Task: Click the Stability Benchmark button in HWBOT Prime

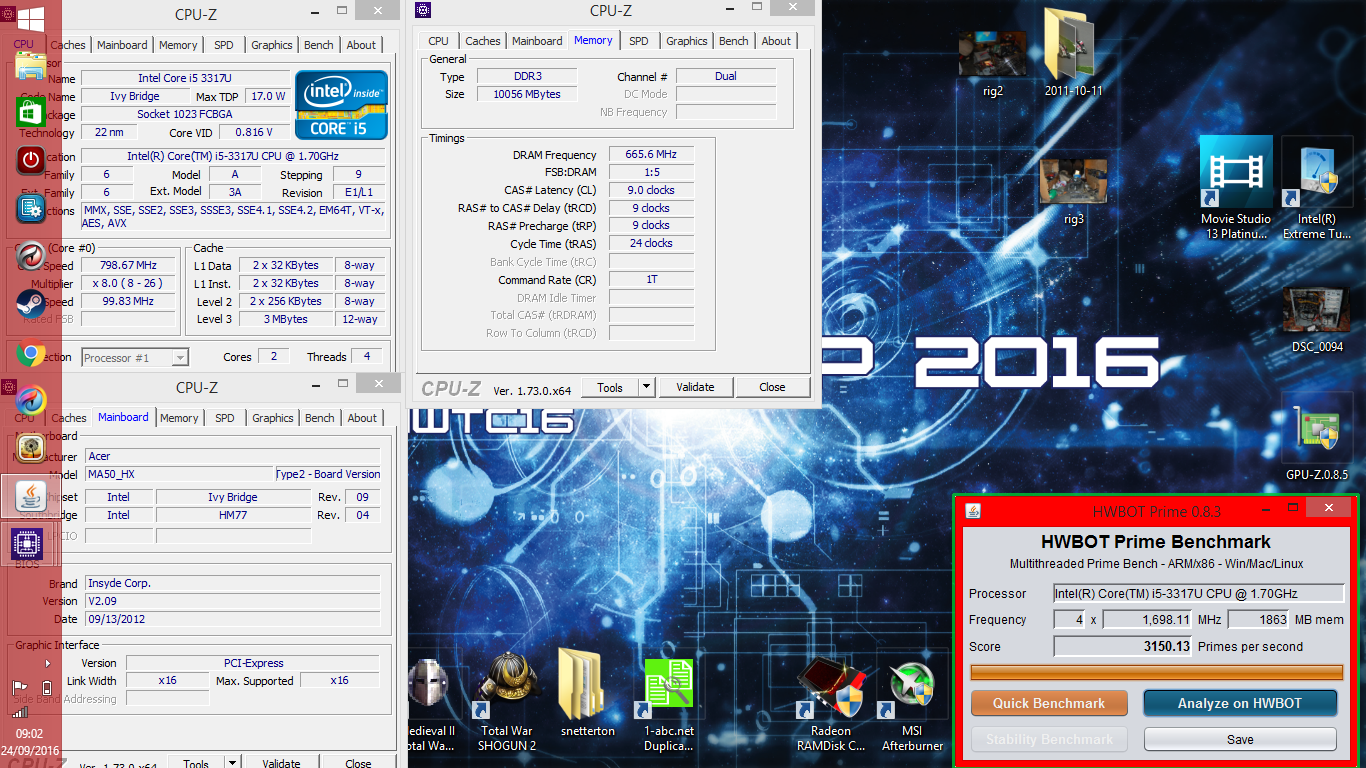Action: (x=1049, y=739)
